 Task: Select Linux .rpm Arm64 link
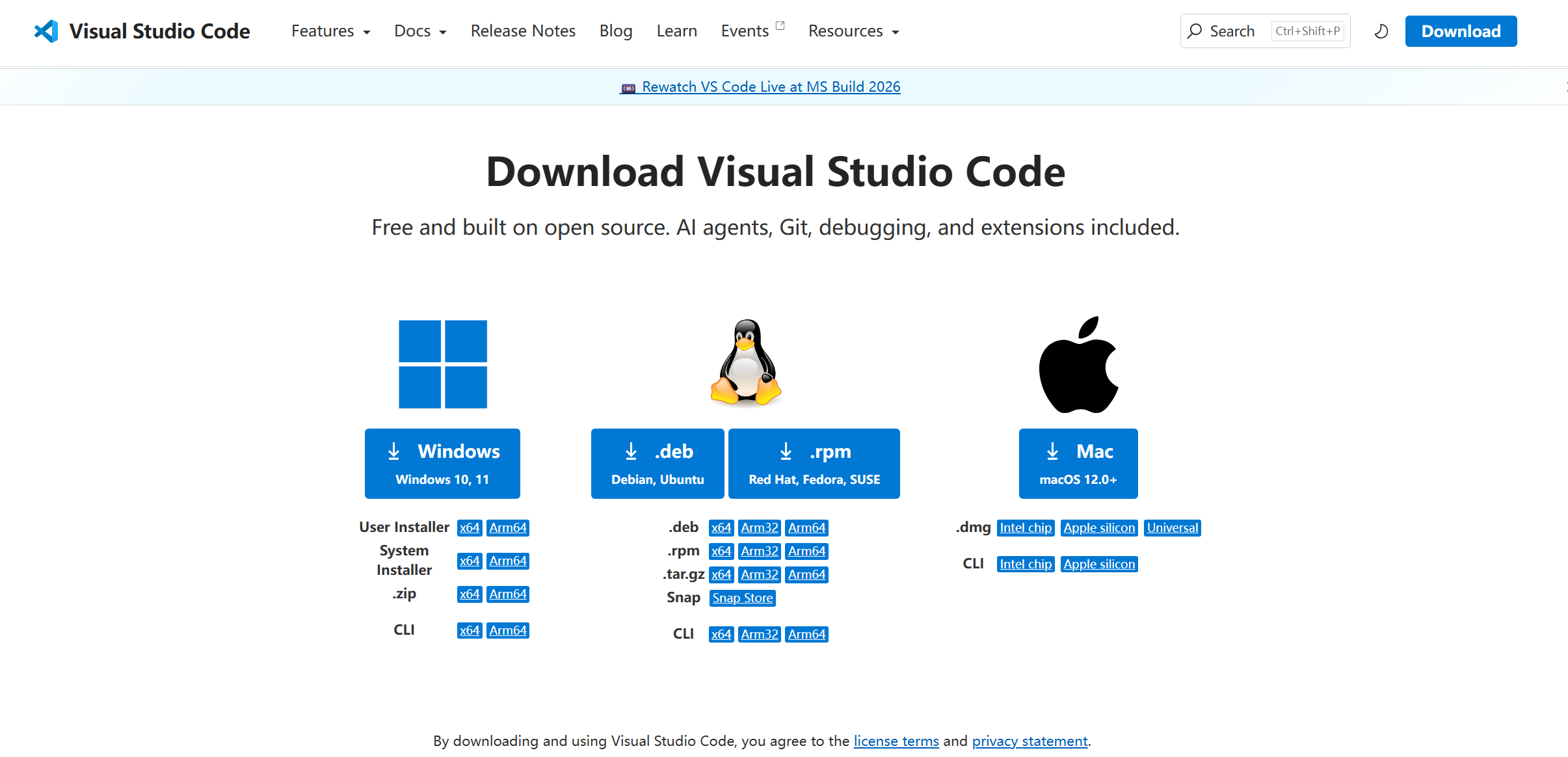click(x=807, y=551)
